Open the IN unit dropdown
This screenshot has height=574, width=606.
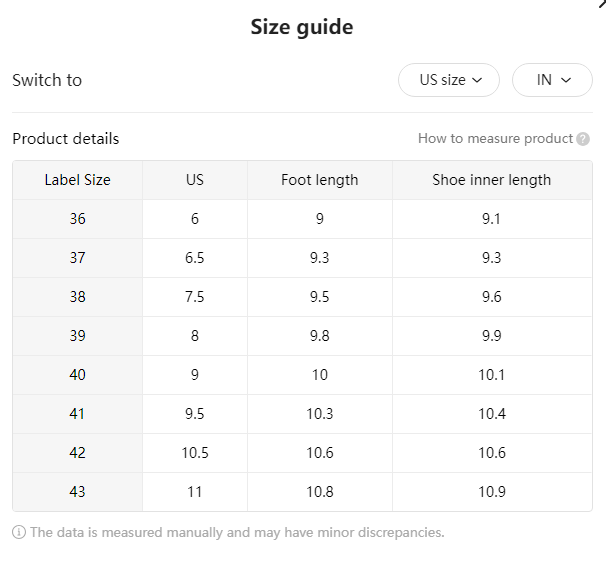tap(552, 80)
